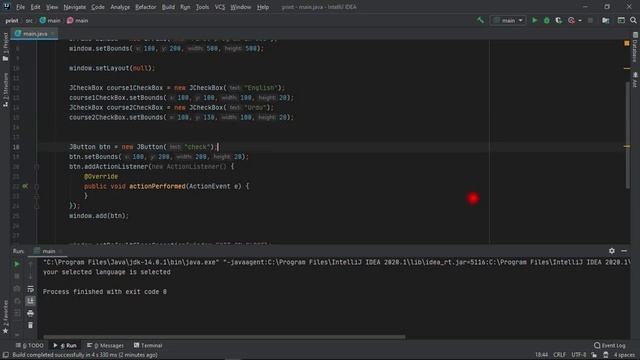Change the CRLF line separator in status bar
The image size is (640, 360).
pos(559,355)
